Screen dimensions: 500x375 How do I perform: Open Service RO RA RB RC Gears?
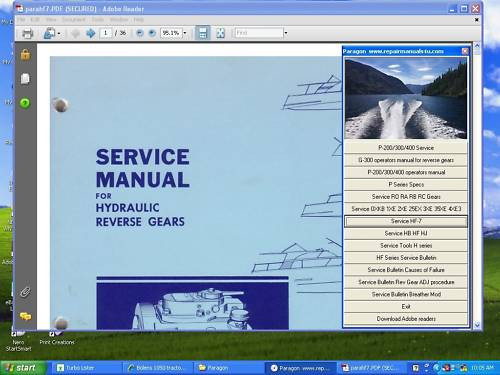406,197
